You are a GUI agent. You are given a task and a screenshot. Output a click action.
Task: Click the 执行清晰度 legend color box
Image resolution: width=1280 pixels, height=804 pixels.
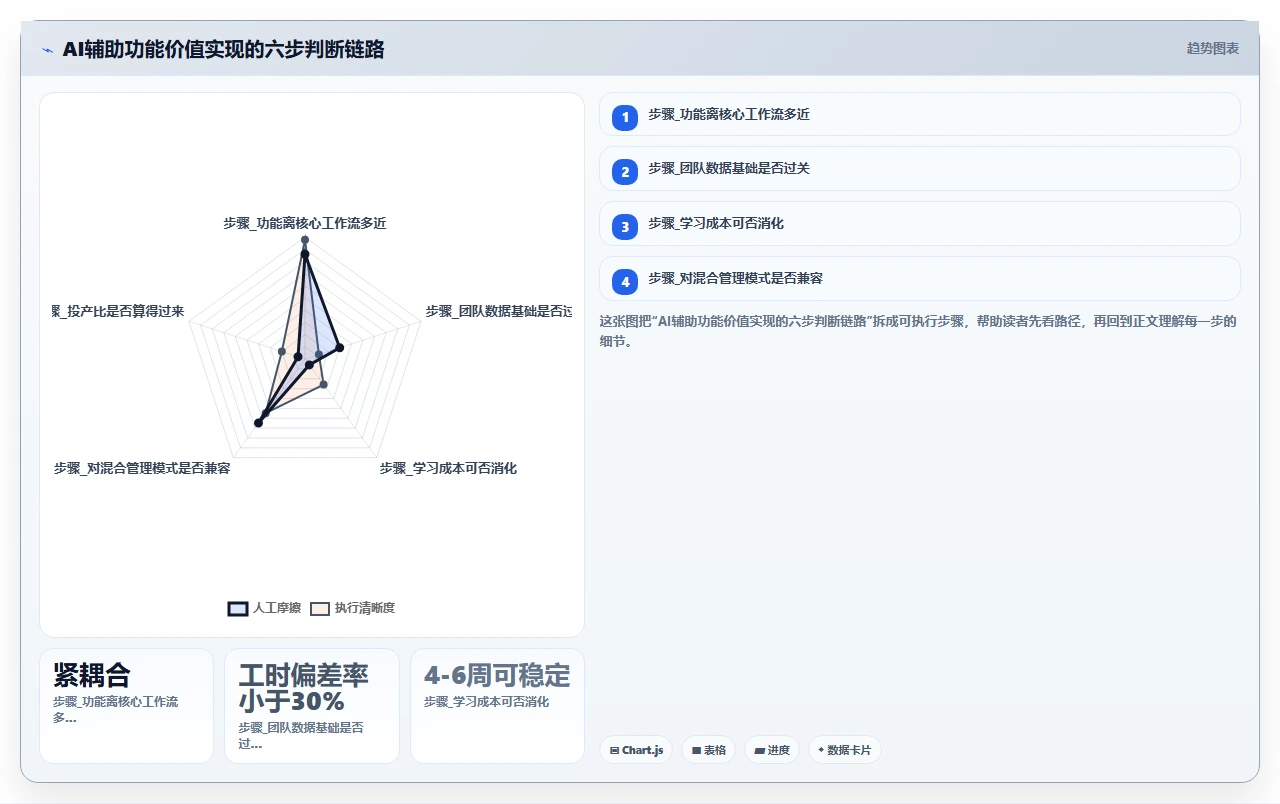click(319, 608)
